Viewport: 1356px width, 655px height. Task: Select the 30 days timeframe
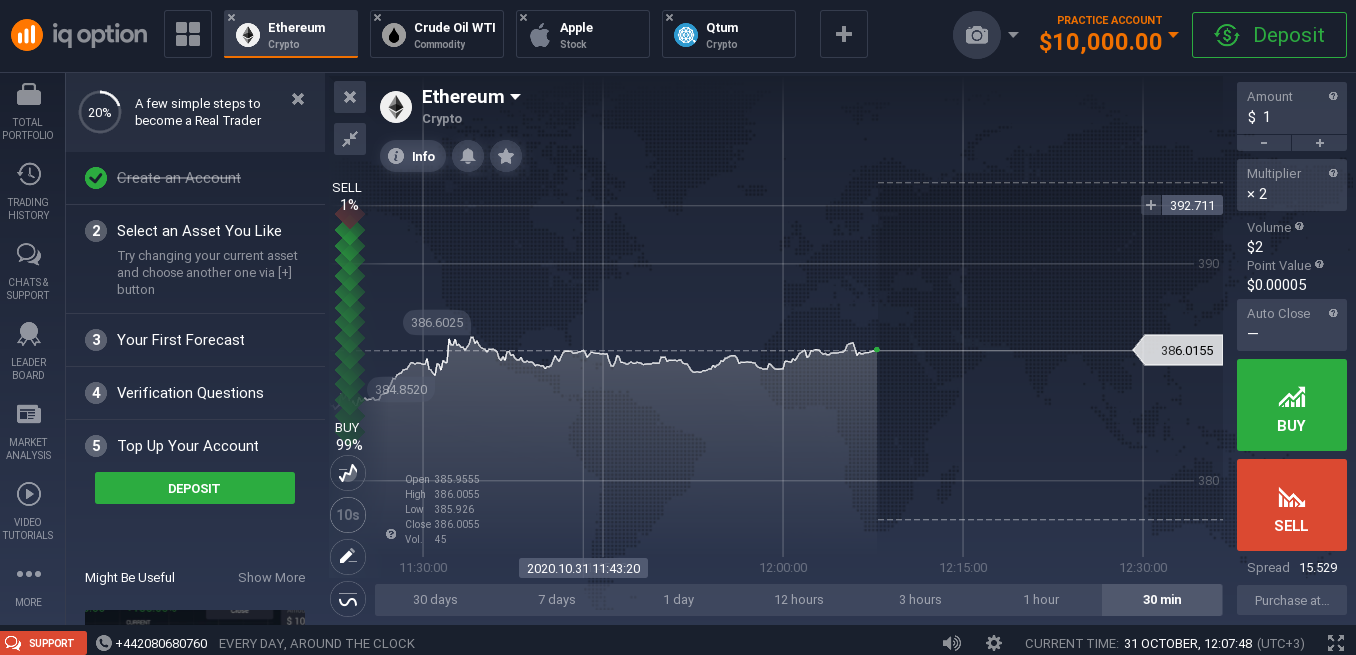click(x=435, y=600)
